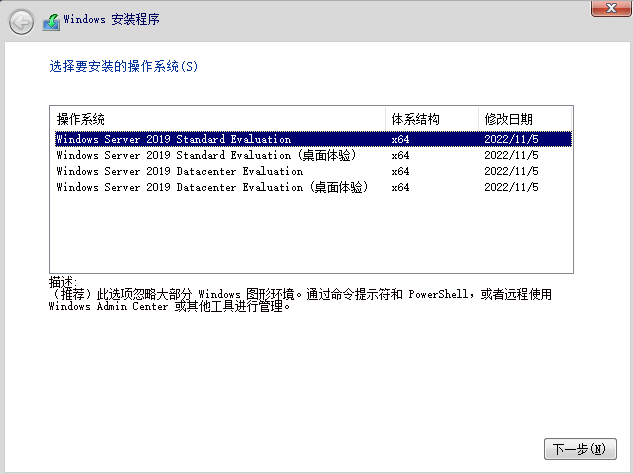Click the 描述 description text below list
The image size is (633, 474).
tap(300, 294)
